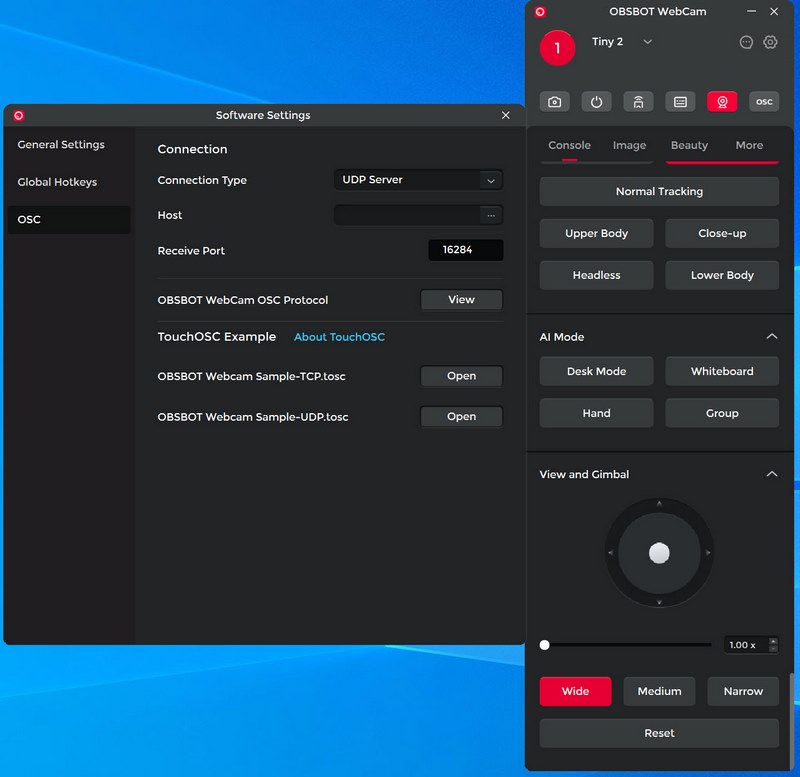Click the keyboard hotkeys icon in OBSBOT toolbar

(680, 102)
